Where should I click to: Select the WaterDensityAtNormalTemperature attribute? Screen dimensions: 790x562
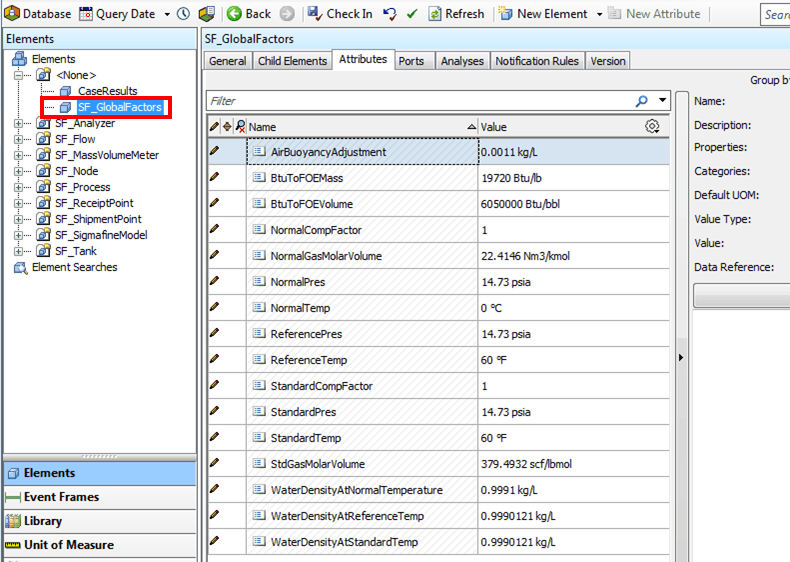[x=357, y=490]
